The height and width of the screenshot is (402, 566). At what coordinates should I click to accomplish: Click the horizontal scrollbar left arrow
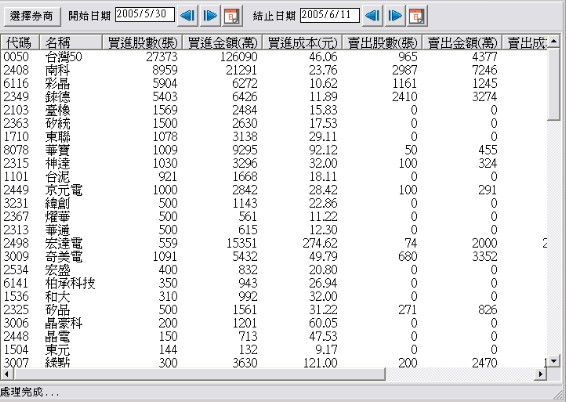[x=7, y=374]
